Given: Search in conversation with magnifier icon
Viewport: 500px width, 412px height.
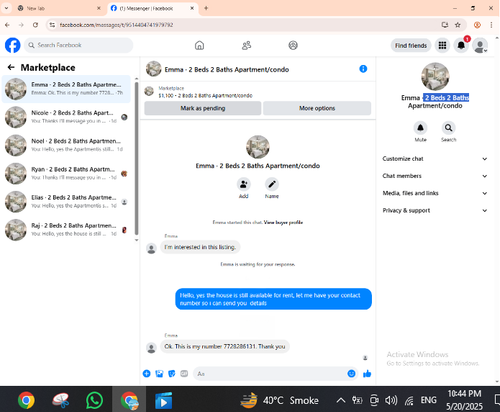Looking at the screenshot, I should tap(449, 128).
